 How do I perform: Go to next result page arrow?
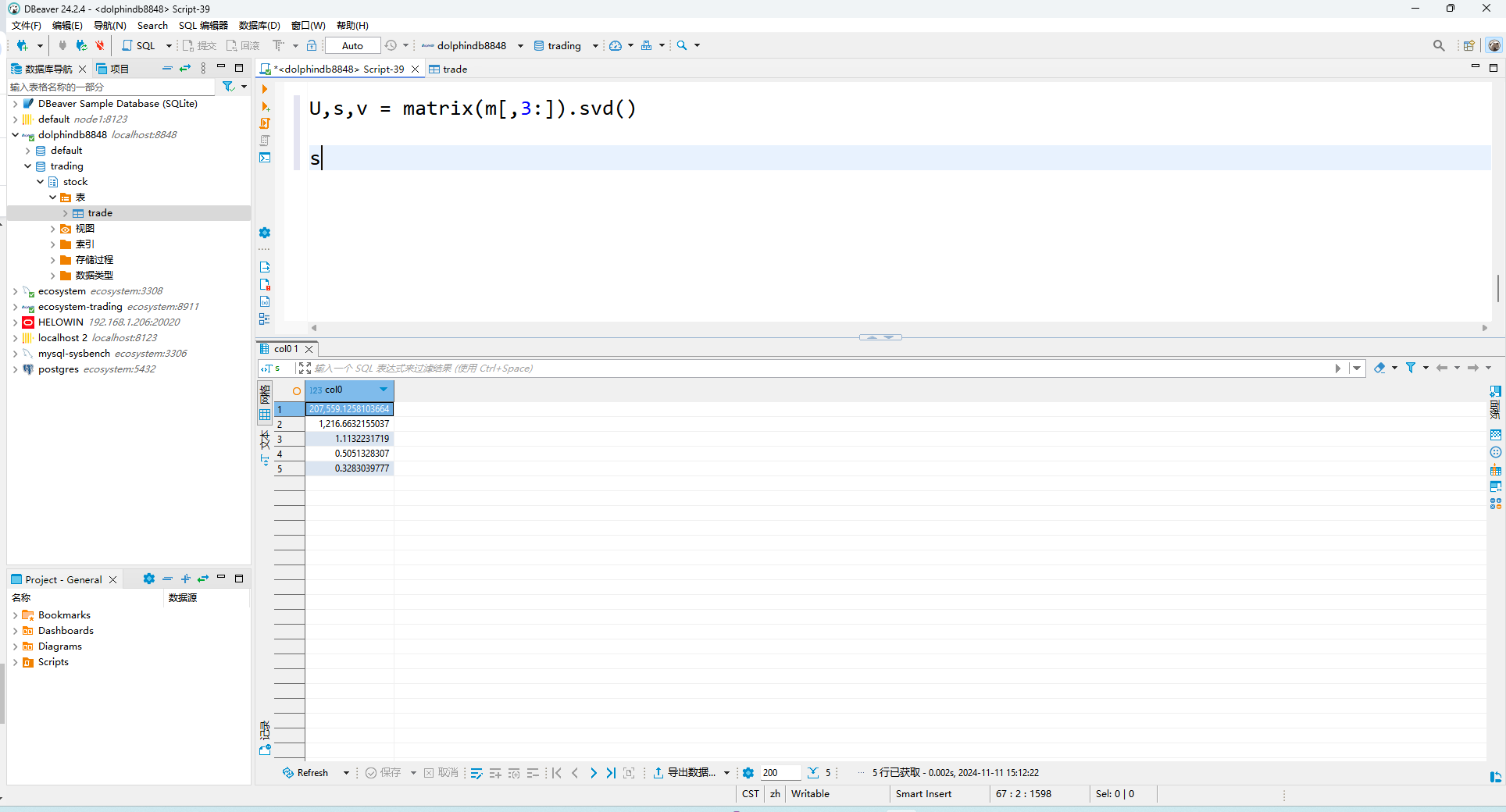tap(593, 773)
